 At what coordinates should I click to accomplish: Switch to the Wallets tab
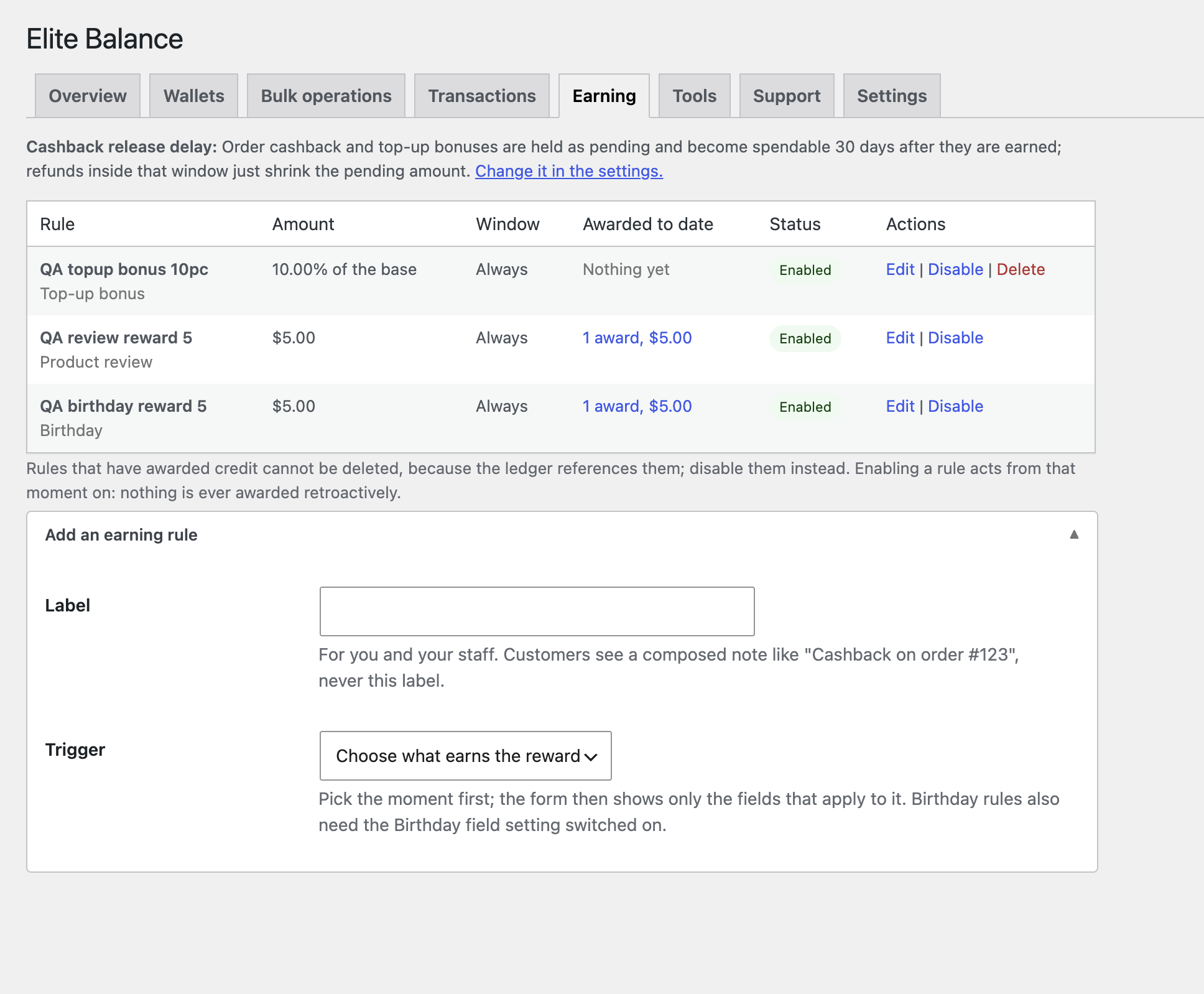(193, 96)
